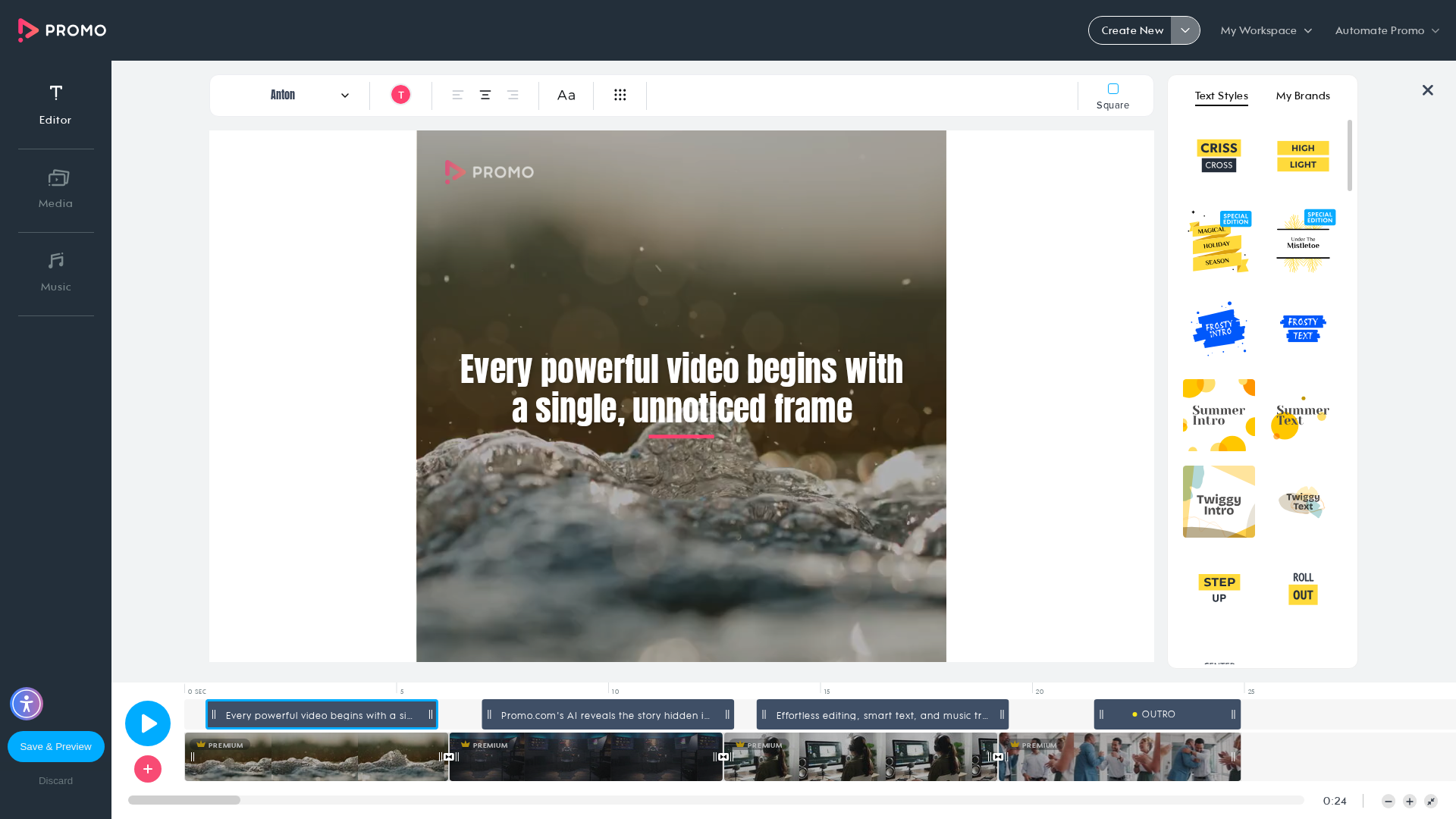This screenshot has width=1456, height=819.
Task: Open My Workspace menu
Action: point(1266,30)
